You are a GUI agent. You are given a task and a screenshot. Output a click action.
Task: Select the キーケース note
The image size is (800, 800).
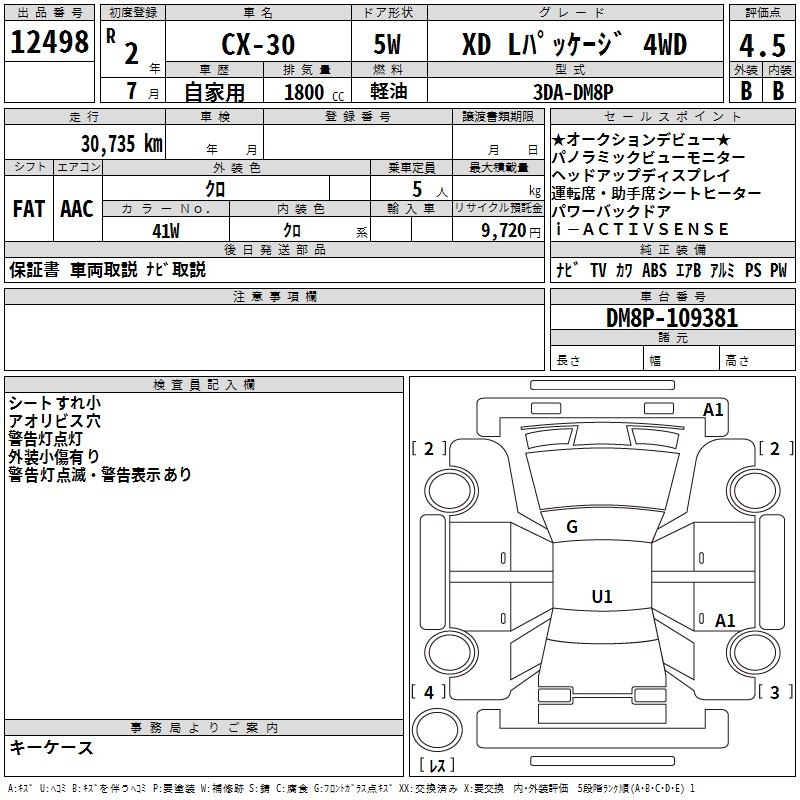tap(51, 748)
